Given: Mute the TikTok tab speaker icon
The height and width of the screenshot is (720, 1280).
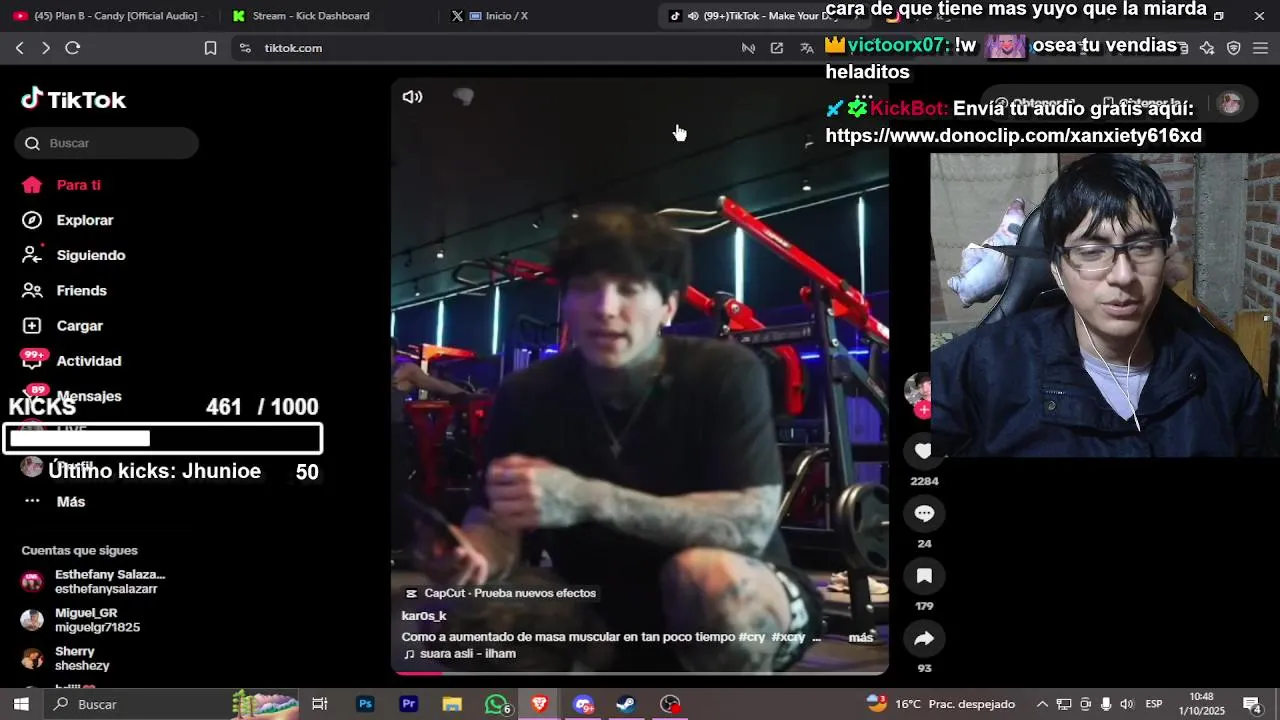Looking at the screenshot, I should point(693,16).
